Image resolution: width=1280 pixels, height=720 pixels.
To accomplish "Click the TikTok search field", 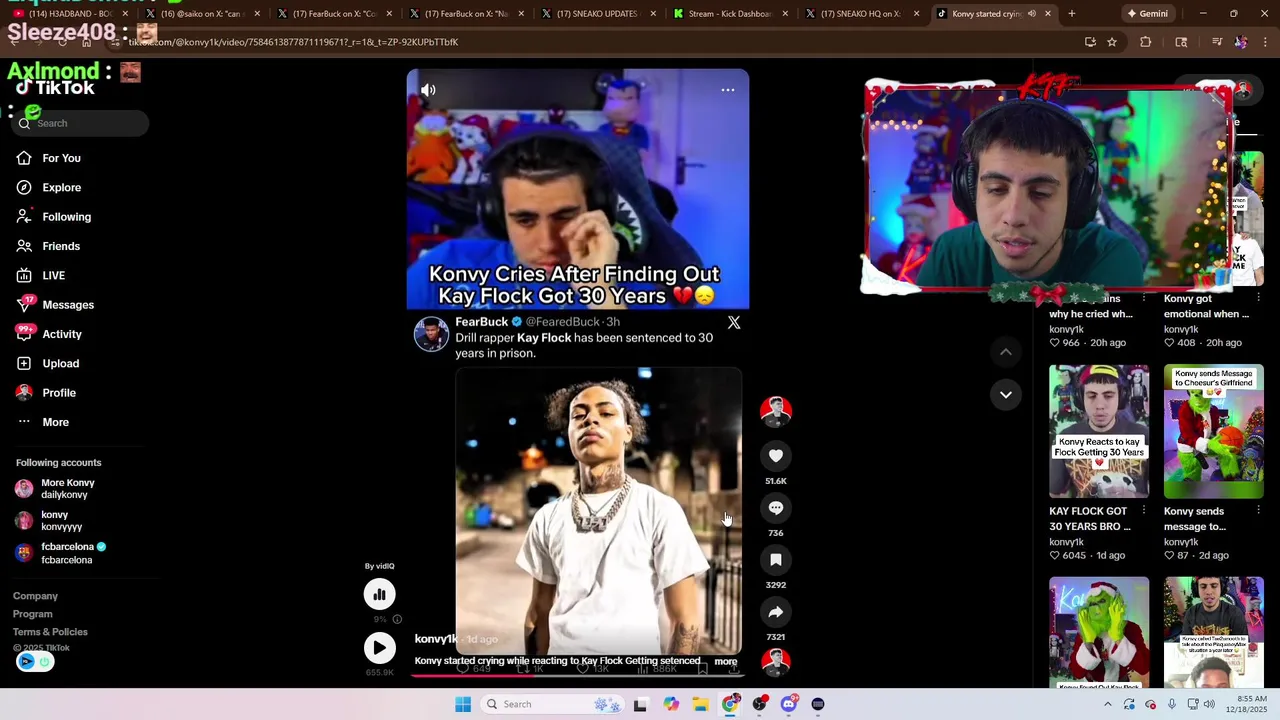I will coord(82,123).
